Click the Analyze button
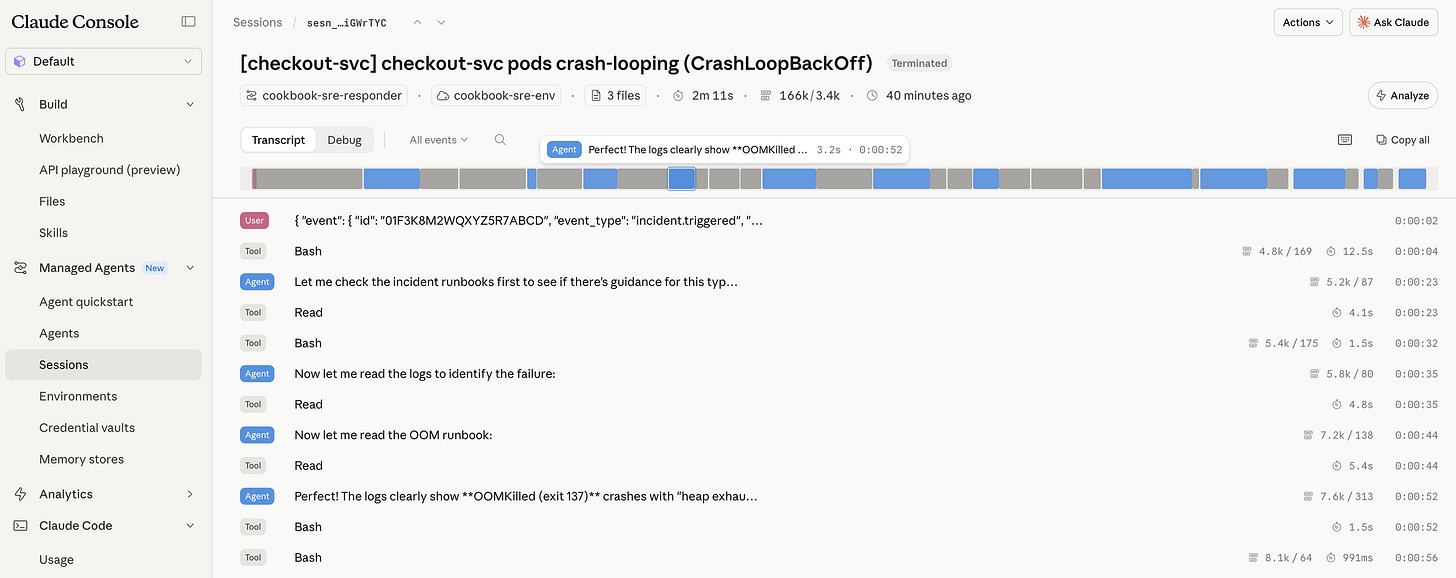The image size is (1456, 578). [1401, 95]
